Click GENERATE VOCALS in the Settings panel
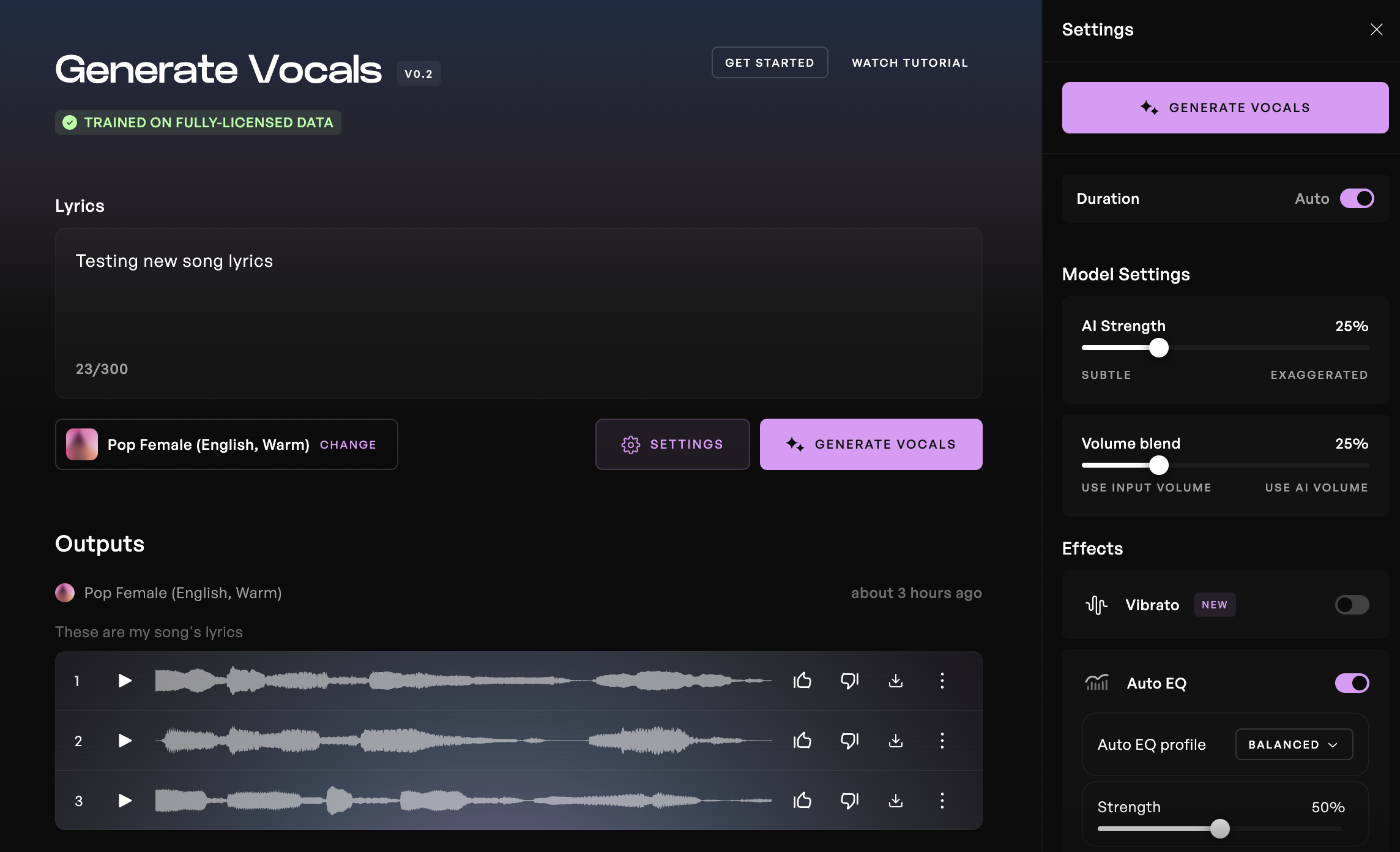 click(1225, 108)
